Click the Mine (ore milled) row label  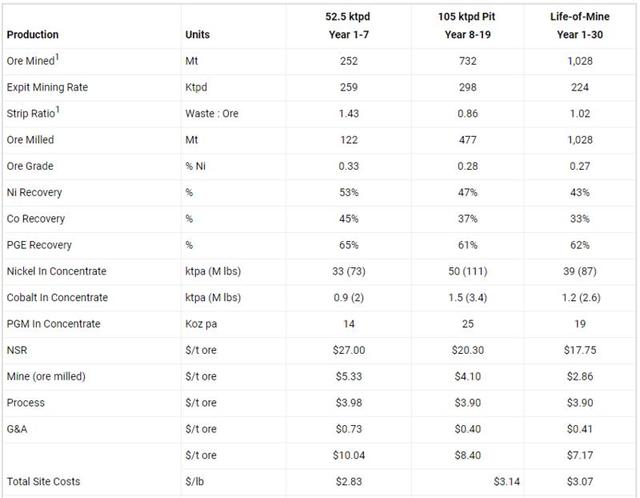(x=46, y=376)
